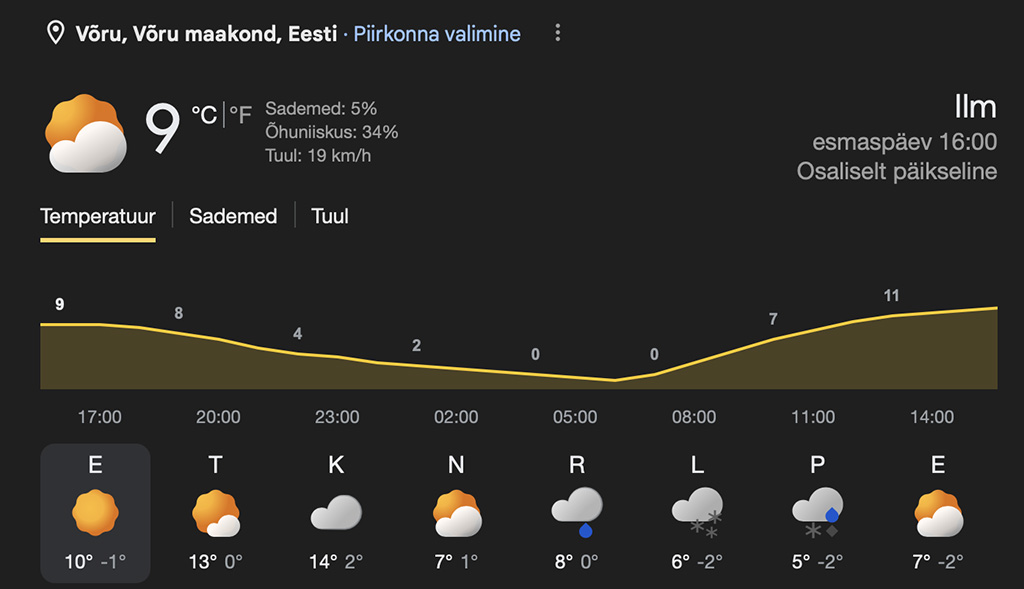Click the large partly sunny weather icon

pyautogui.click(x=86, y=134)
